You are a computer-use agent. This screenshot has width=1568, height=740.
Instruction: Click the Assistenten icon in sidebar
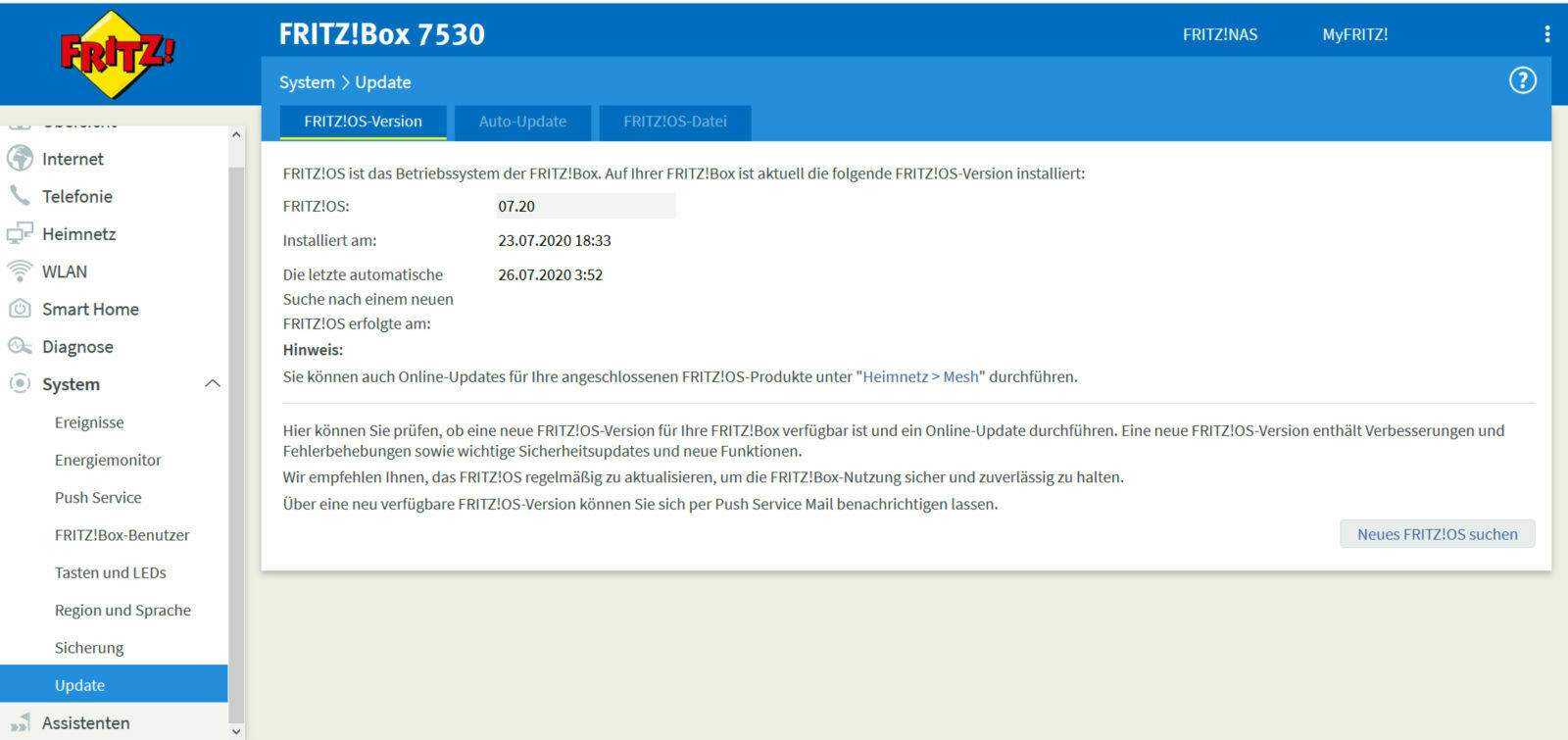click(x=20, y=723)
